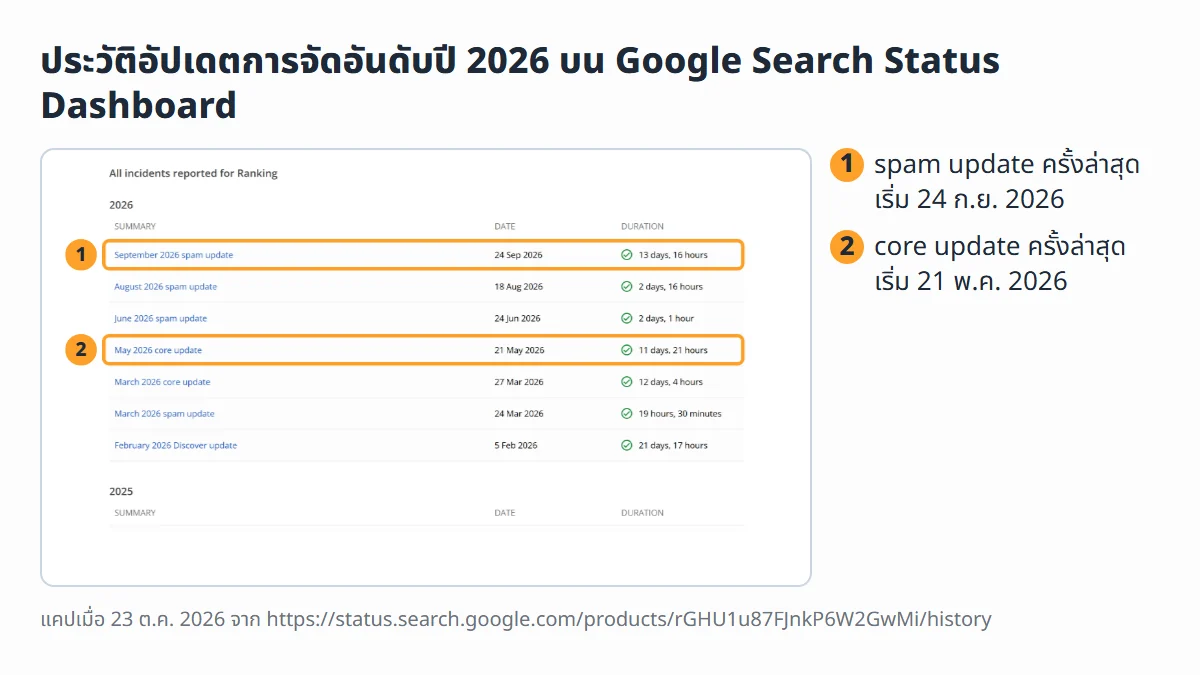The width and height of the screenshot is (1200, 675).
Task: Click the SUMMARY column header under 2025
Action: (135, 513)
